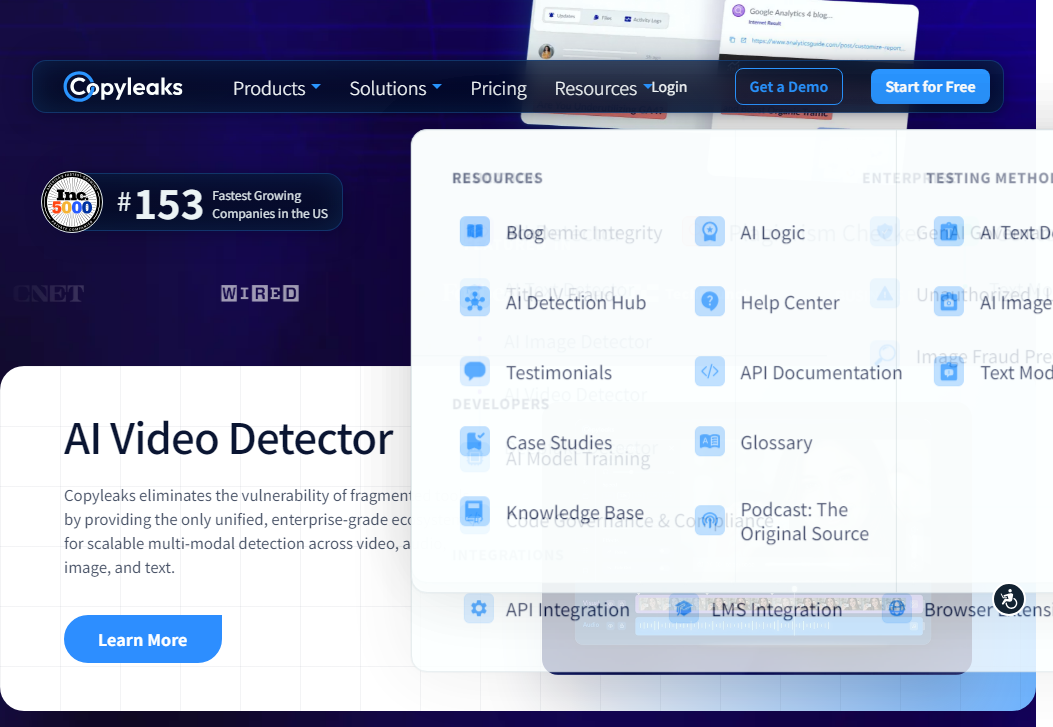Click the AI Logic badge icon

tap(710, 232)
